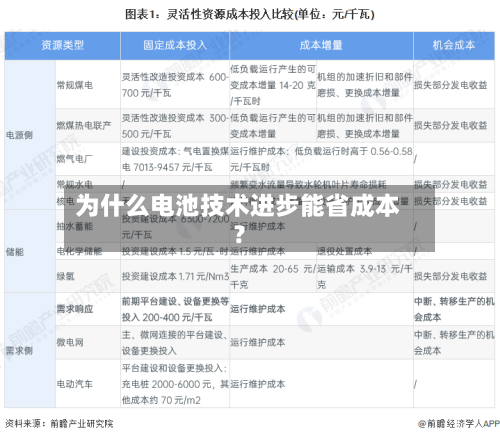Click 中断、转移生产的机会成本 in 需求响应 row
Screen dimensions: 500x438
454,309
